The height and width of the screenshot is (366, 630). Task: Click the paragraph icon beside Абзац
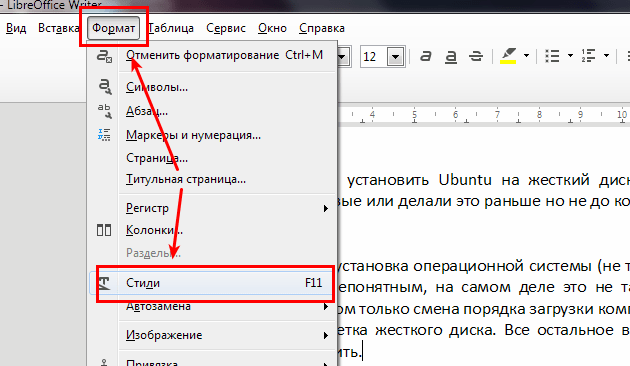click(104, 111)
